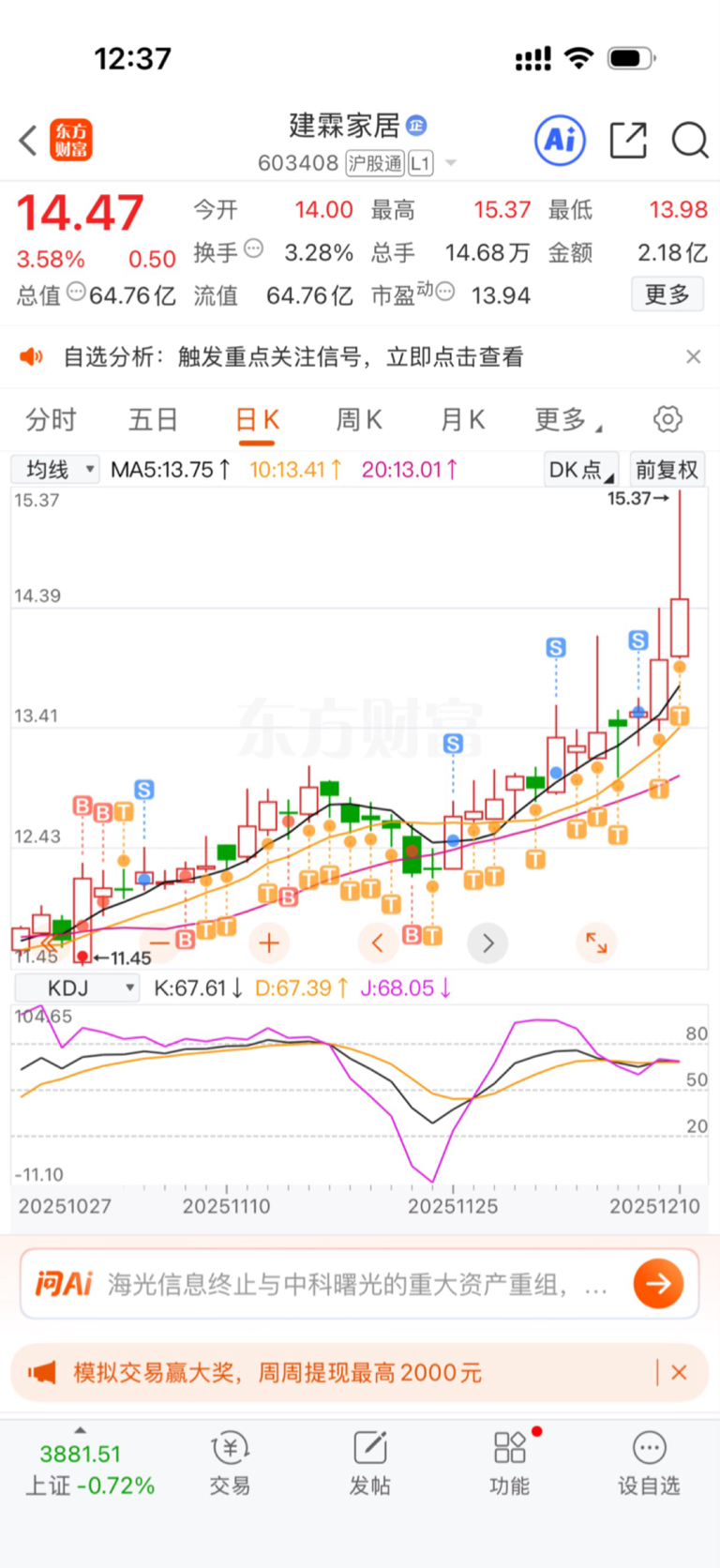
Task: Tap the orange speaker icon beside 自选分析
Action: pos(32,356)
